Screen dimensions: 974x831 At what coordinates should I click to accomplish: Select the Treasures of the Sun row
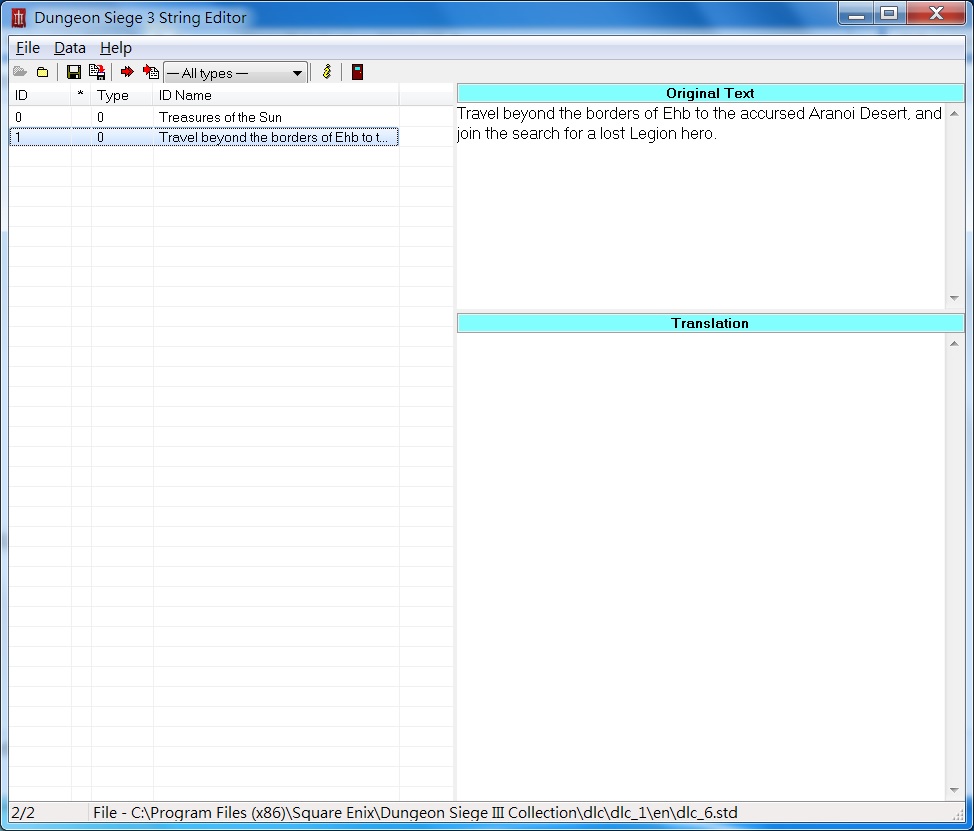click(x=204, y=117)
